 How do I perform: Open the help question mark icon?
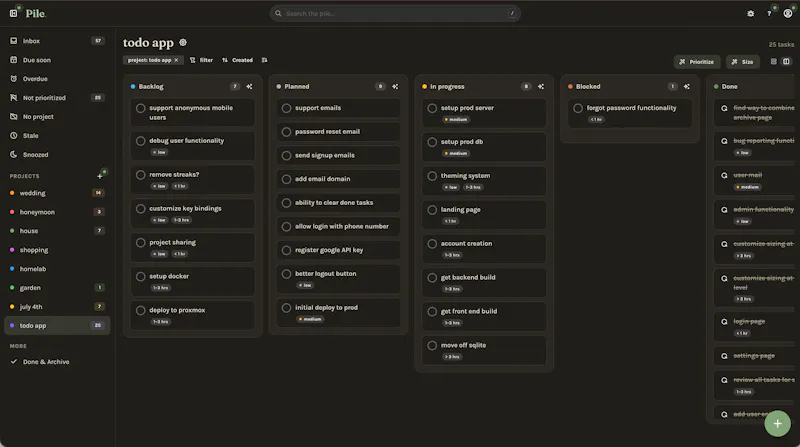click(769, 14)
